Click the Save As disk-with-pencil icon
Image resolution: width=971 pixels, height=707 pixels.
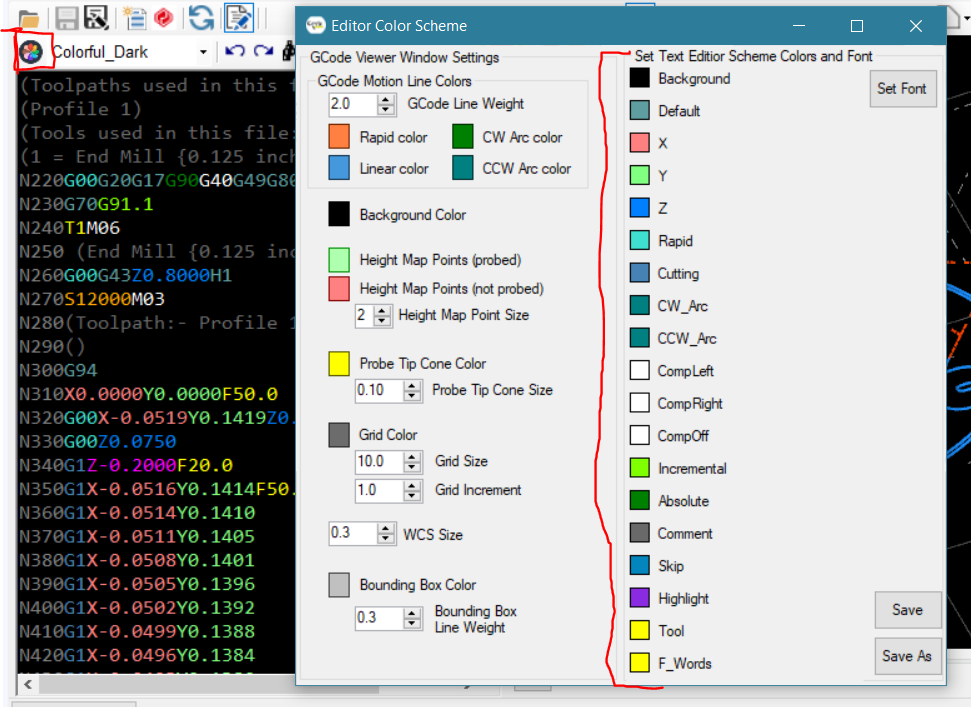[96, 17]
